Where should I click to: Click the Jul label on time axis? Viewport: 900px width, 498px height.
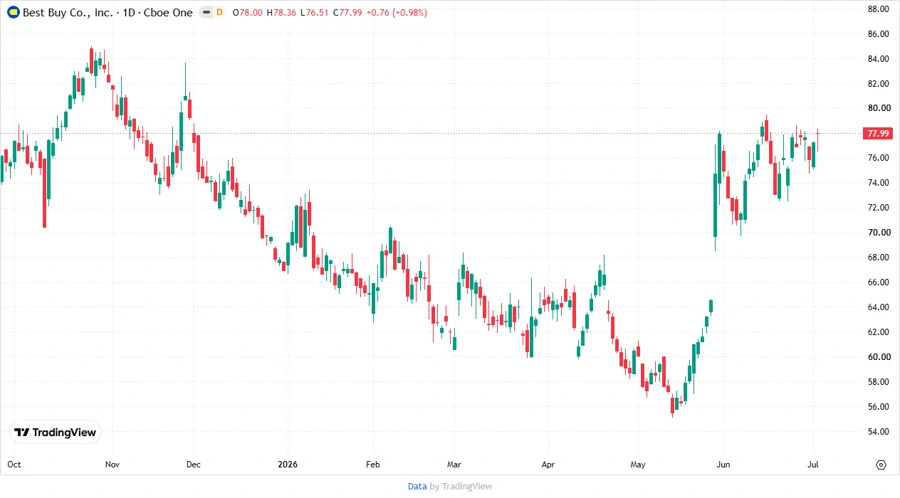(x=813, y=464)
